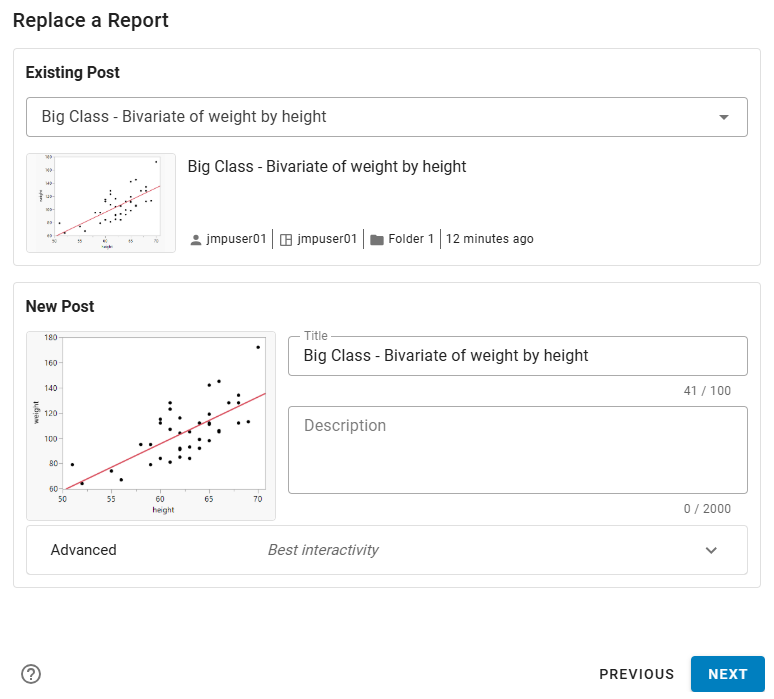Click the "Best interactivity" text
The width and height of the screenshot is (774, 699).
point(323,550)
